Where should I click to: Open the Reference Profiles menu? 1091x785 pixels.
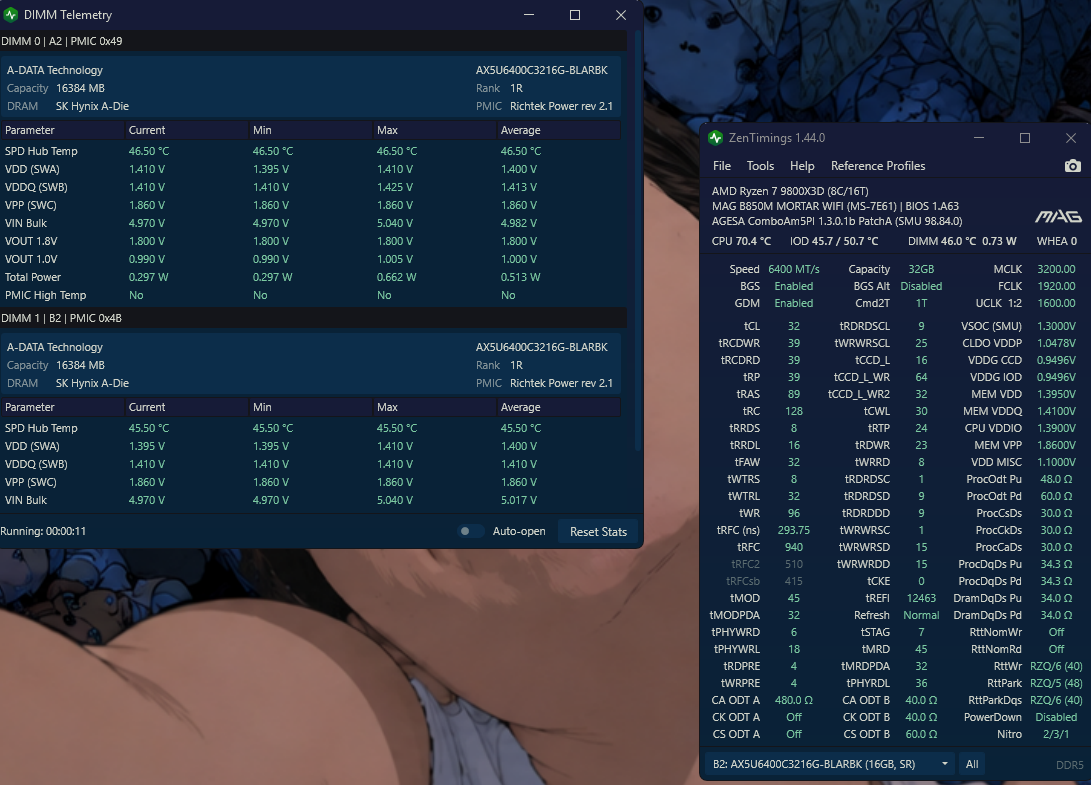point(877,166)
